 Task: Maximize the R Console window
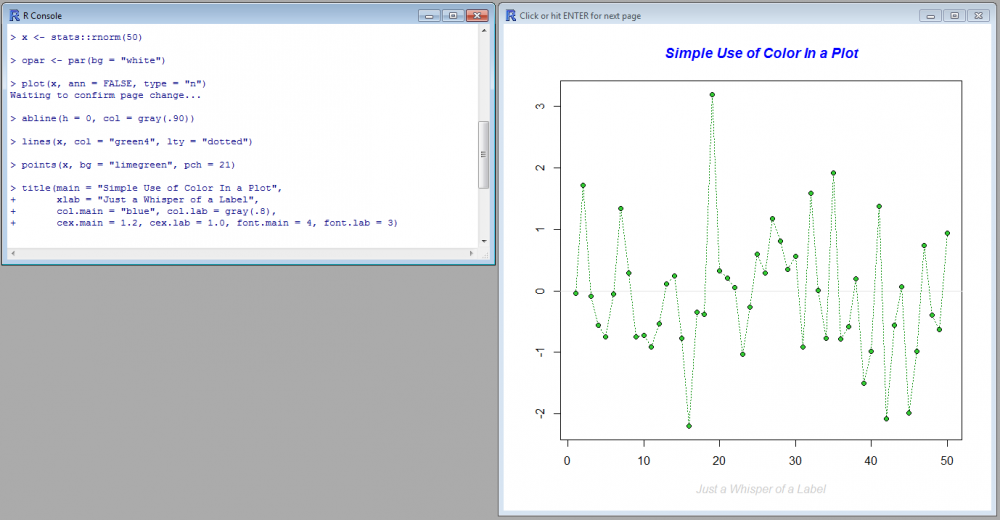(x=452, y=16)
